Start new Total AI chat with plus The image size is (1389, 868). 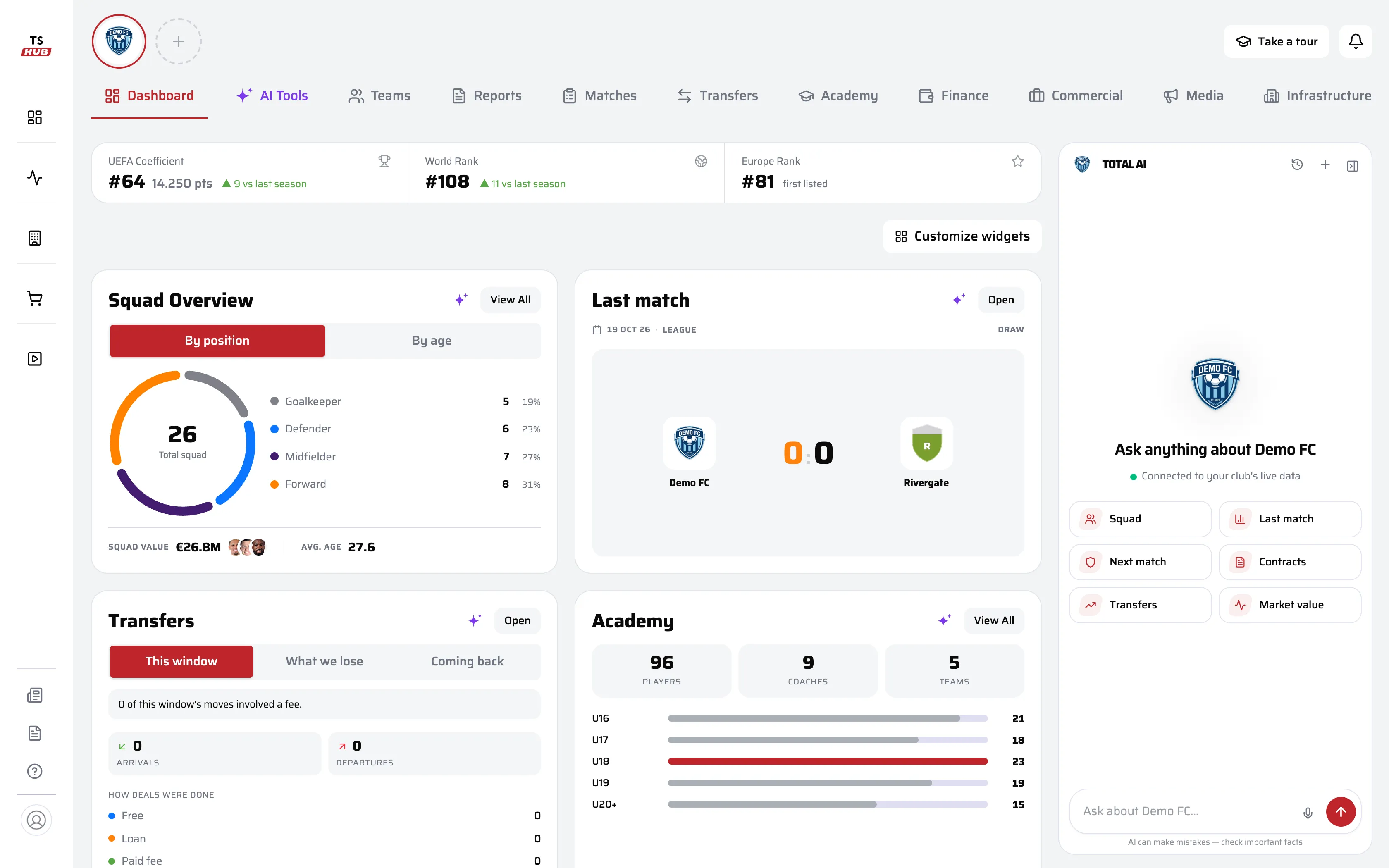1325,165
